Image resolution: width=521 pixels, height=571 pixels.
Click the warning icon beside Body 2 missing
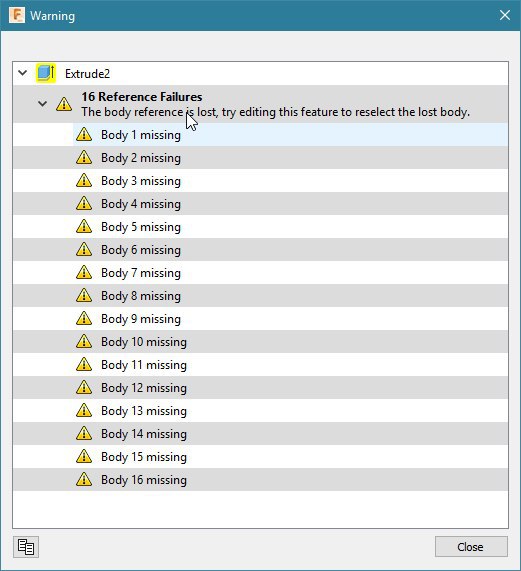point(84,157)
